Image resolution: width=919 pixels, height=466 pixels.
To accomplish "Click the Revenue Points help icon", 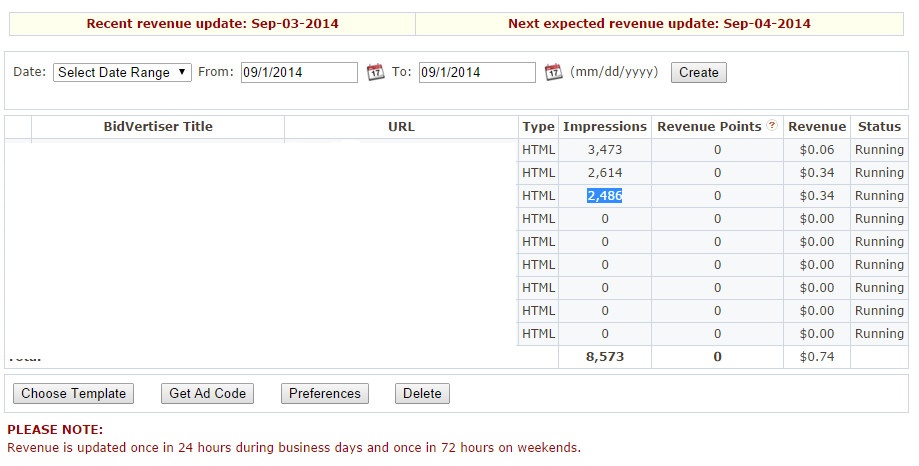I will click(x=771, y=127).
